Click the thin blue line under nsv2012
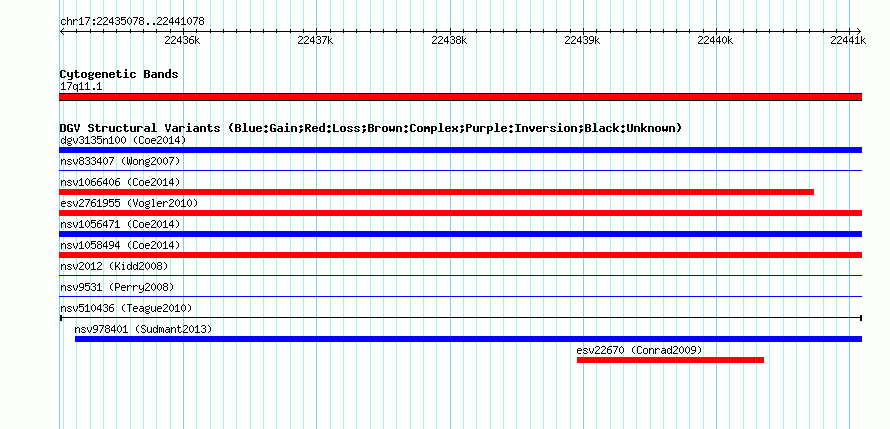The height and width of the screenshot is (429, 890). click(460, 275)
